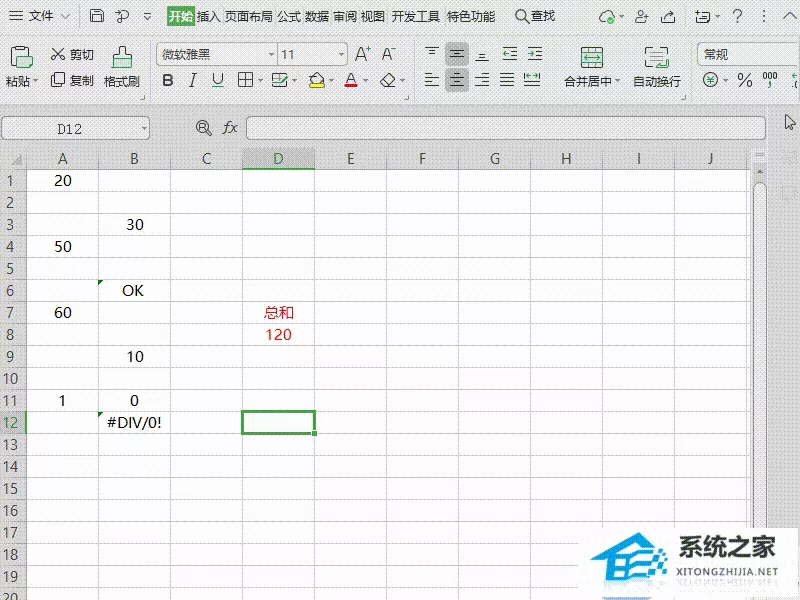Open the number format dropdown 常规
Viewport: 800px width, 600px height.
click(x=748, y=54)
